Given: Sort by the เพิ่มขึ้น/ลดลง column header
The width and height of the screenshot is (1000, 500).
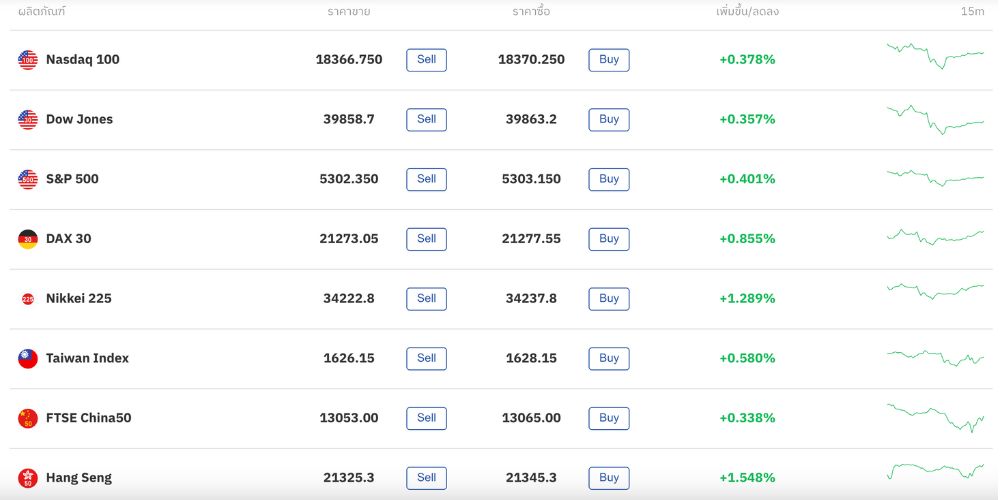Looking at the screenshot, I should 747,12.
